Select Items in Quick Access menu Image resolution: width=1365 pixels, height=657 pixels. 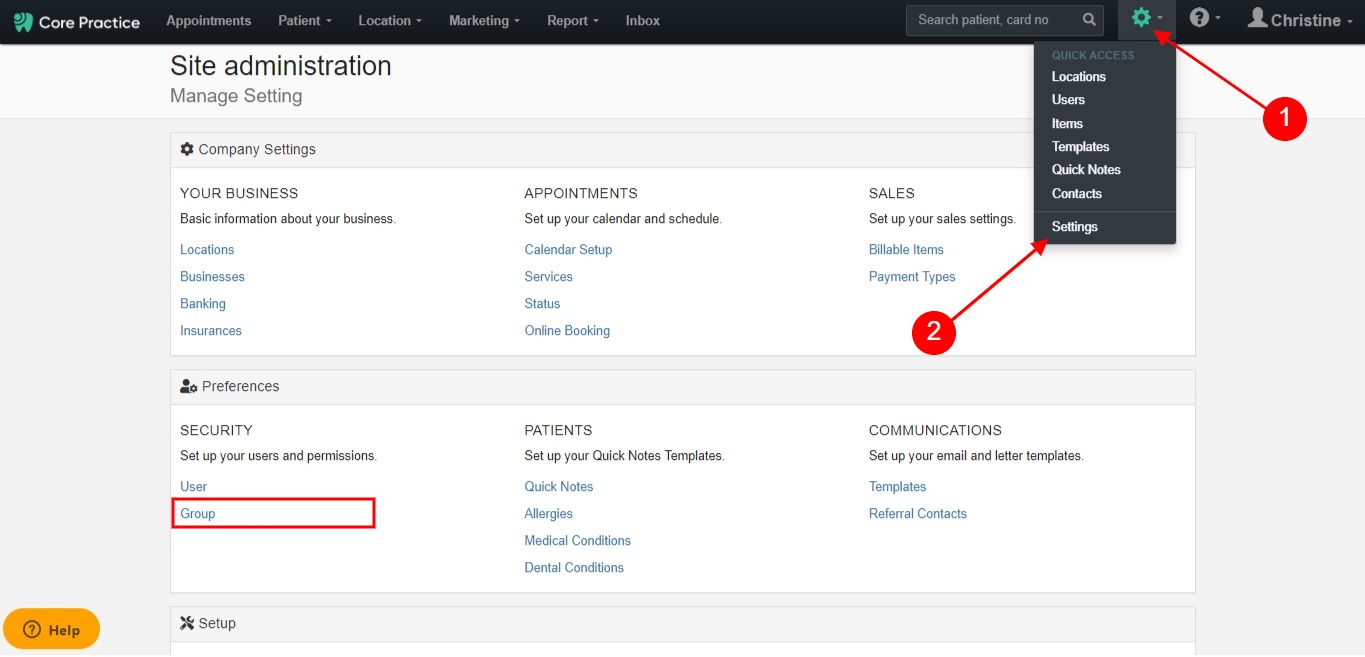coord(1067,124)
